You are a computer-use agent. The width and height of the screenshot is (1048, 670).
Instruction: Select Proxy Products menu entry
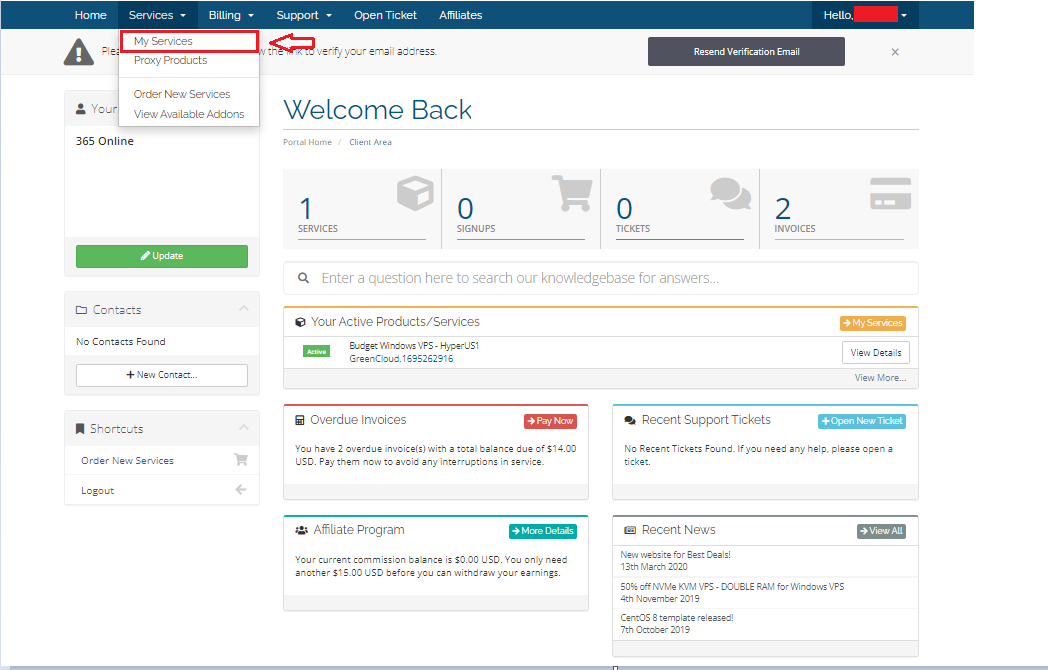[170, 60]
